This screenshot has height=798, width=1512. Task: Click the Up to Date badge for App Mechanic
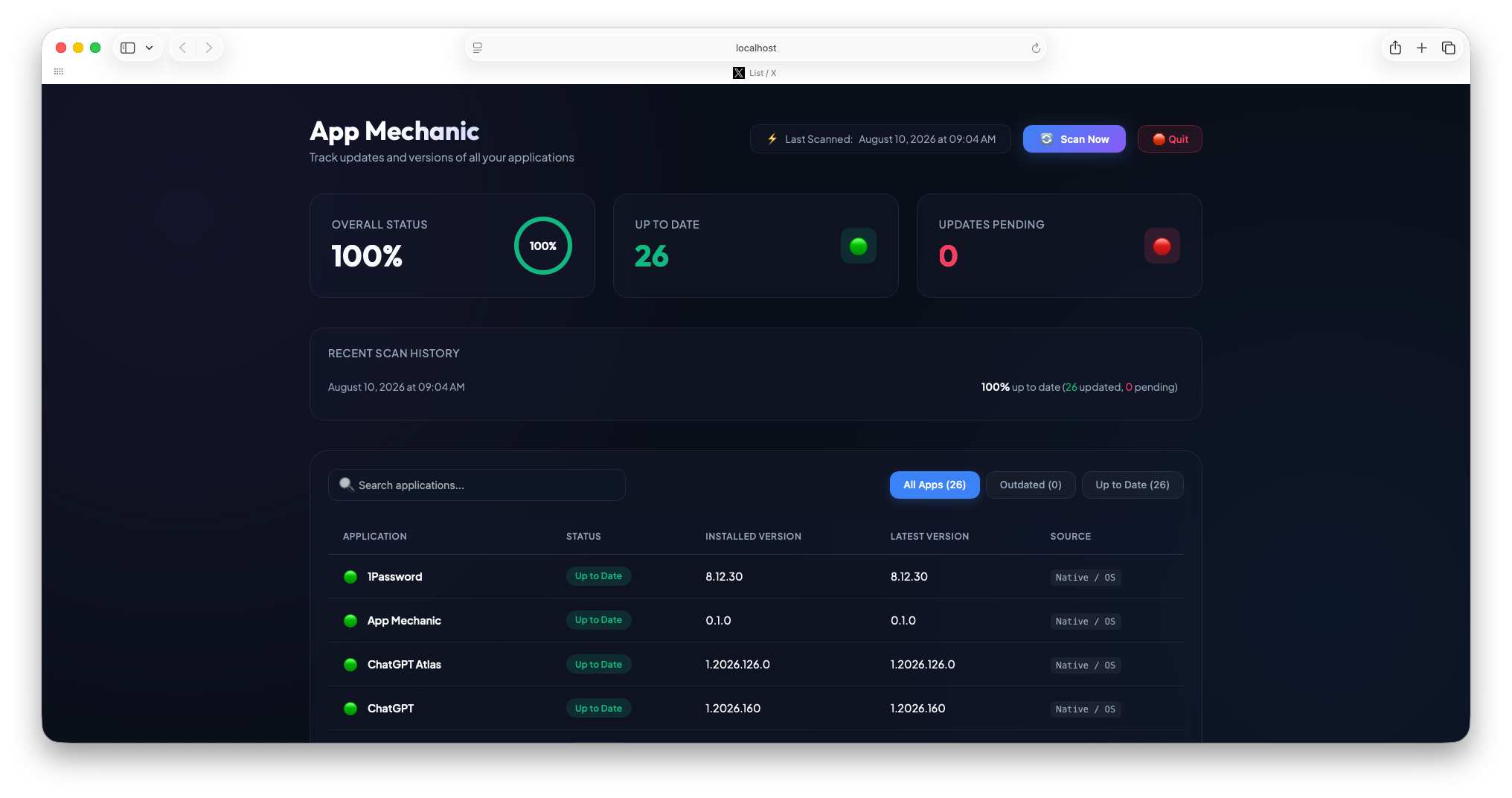click(x=598, y=620)
